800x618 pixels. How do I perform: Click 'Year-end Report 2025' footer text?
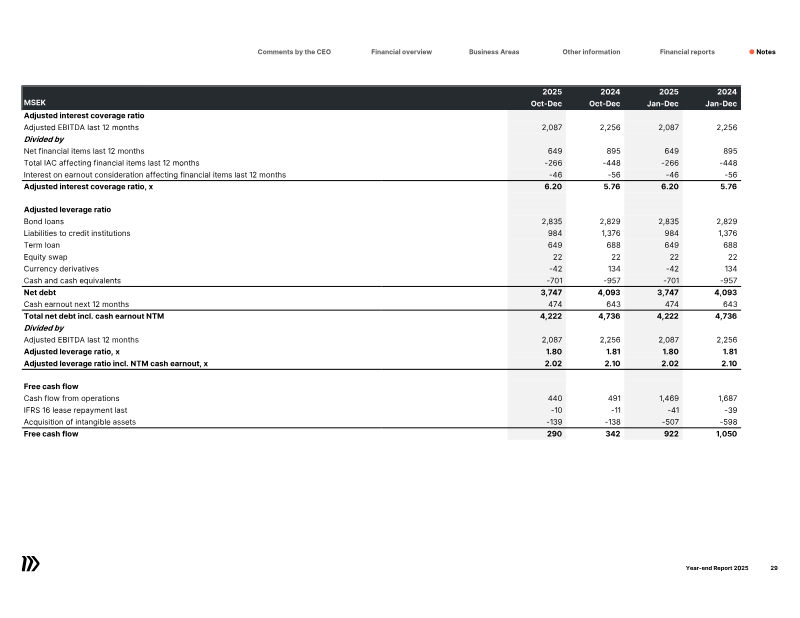click(716, 567)
